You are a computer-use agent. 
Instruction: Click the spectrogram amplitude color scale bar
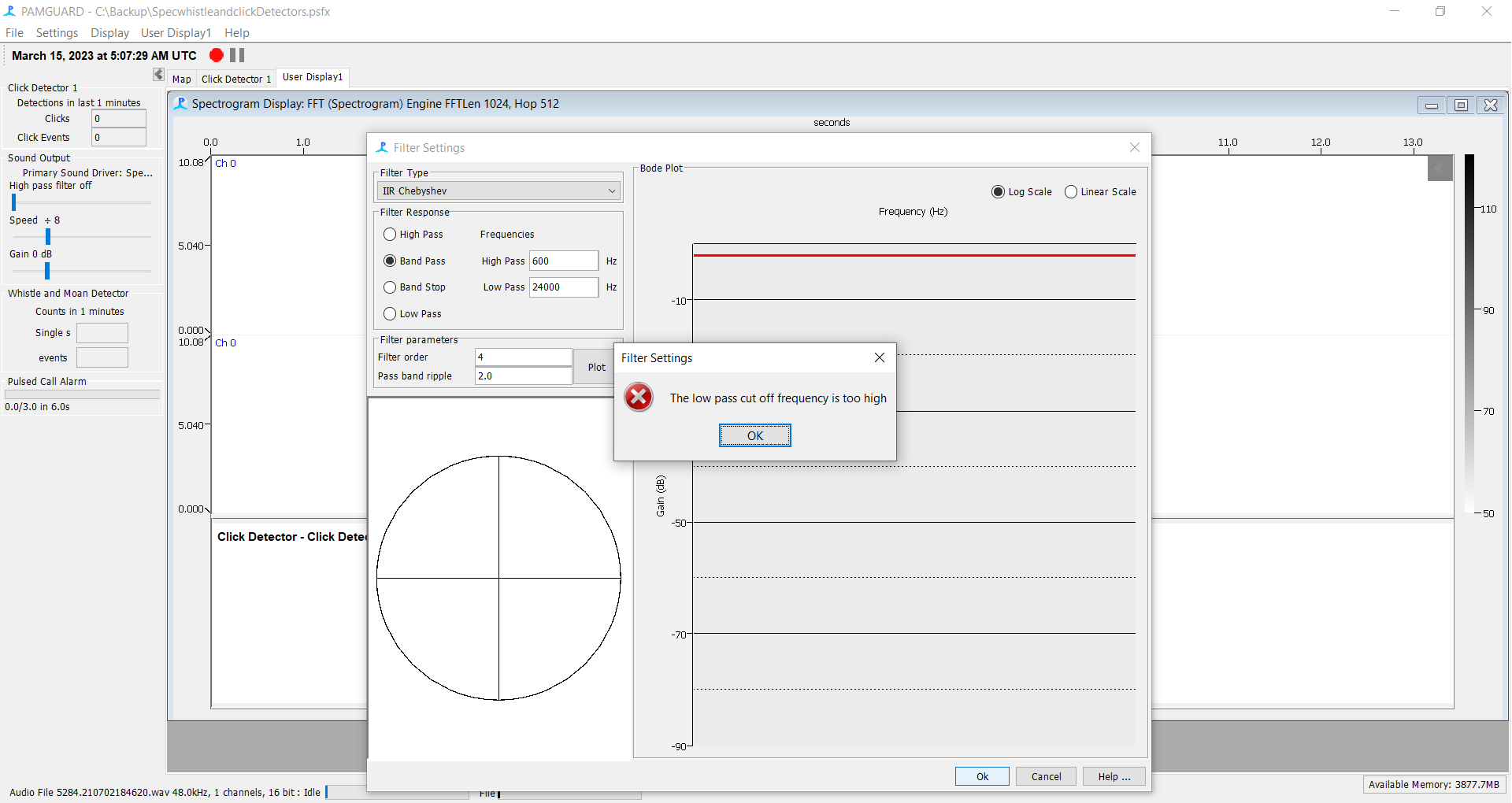coord(1469,334)
